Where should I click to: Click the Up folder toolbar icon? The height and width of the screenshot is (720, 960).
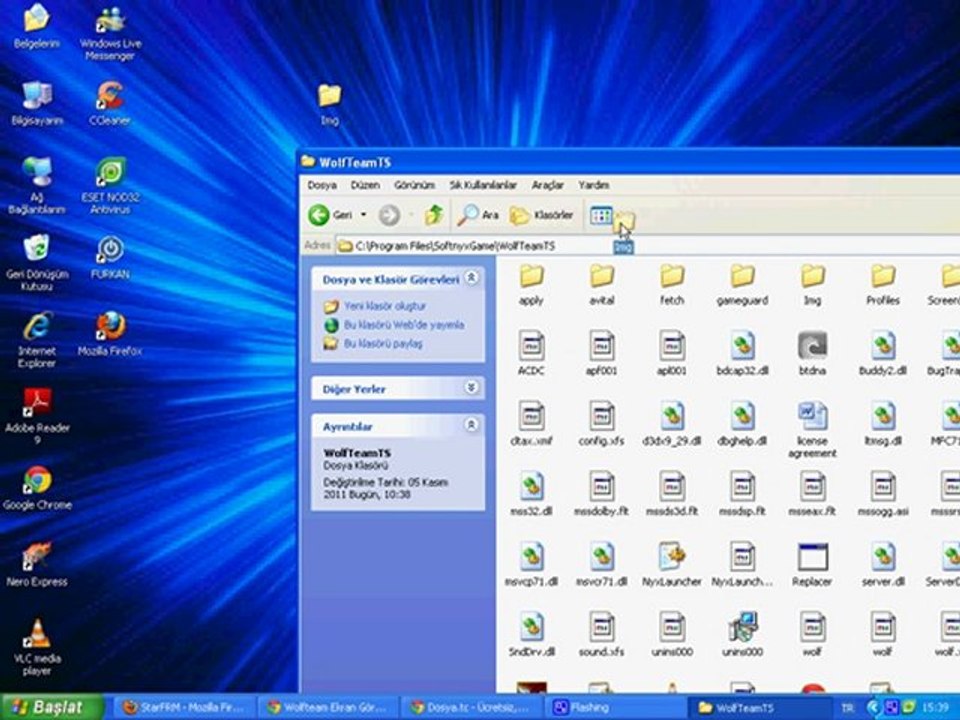[434, 215]
